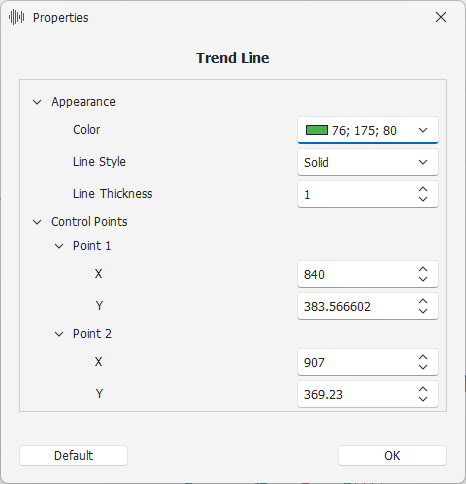Decrease Point 2 Y value

(x=423, y=399)
